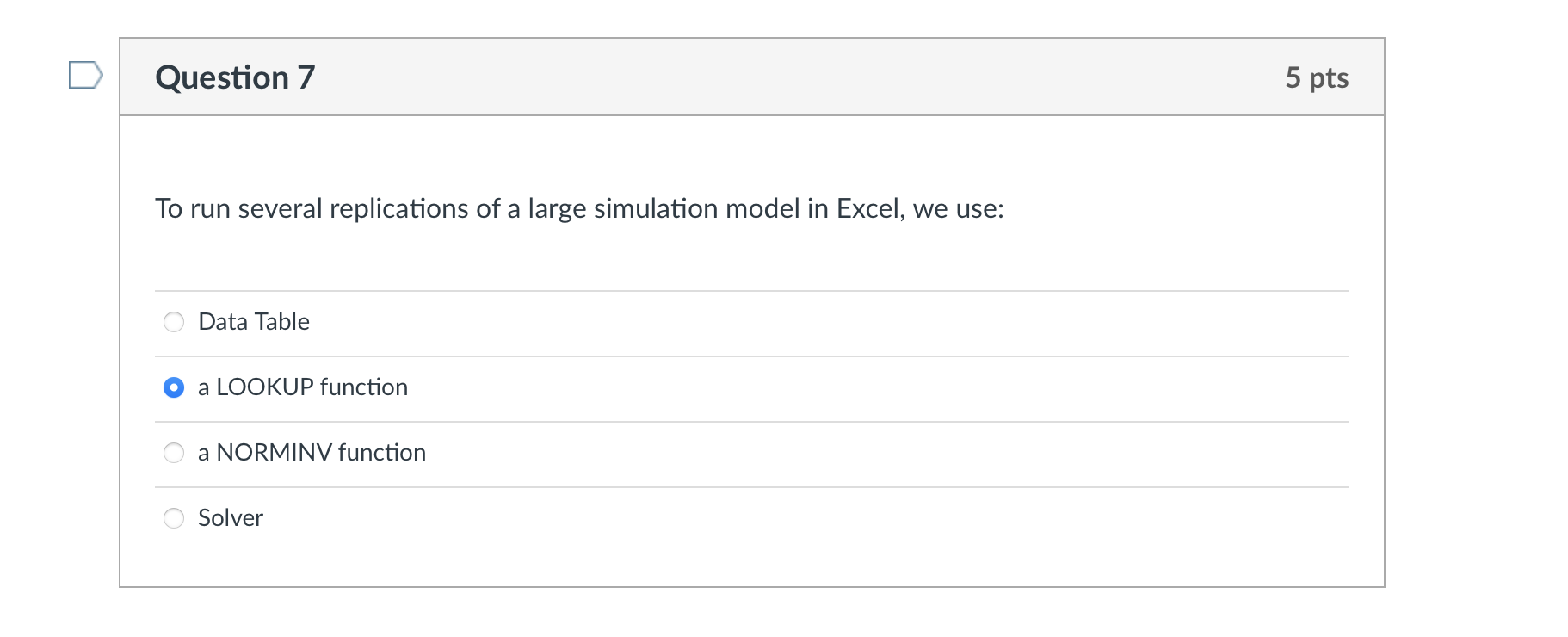Click the "Solver" answer label

[x=231, y=518]
